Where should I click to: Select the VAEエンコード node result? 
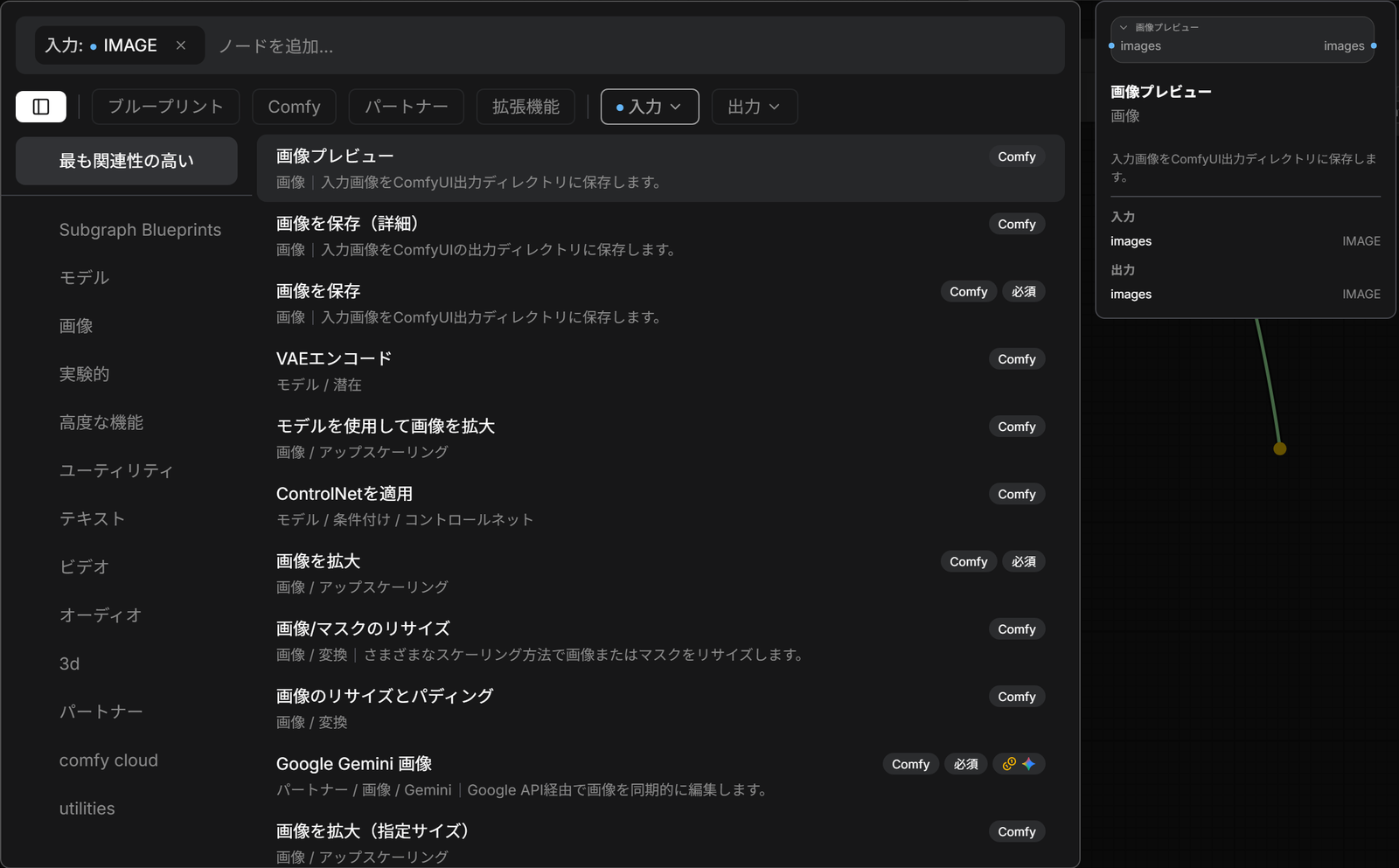(x=661, y=371)
